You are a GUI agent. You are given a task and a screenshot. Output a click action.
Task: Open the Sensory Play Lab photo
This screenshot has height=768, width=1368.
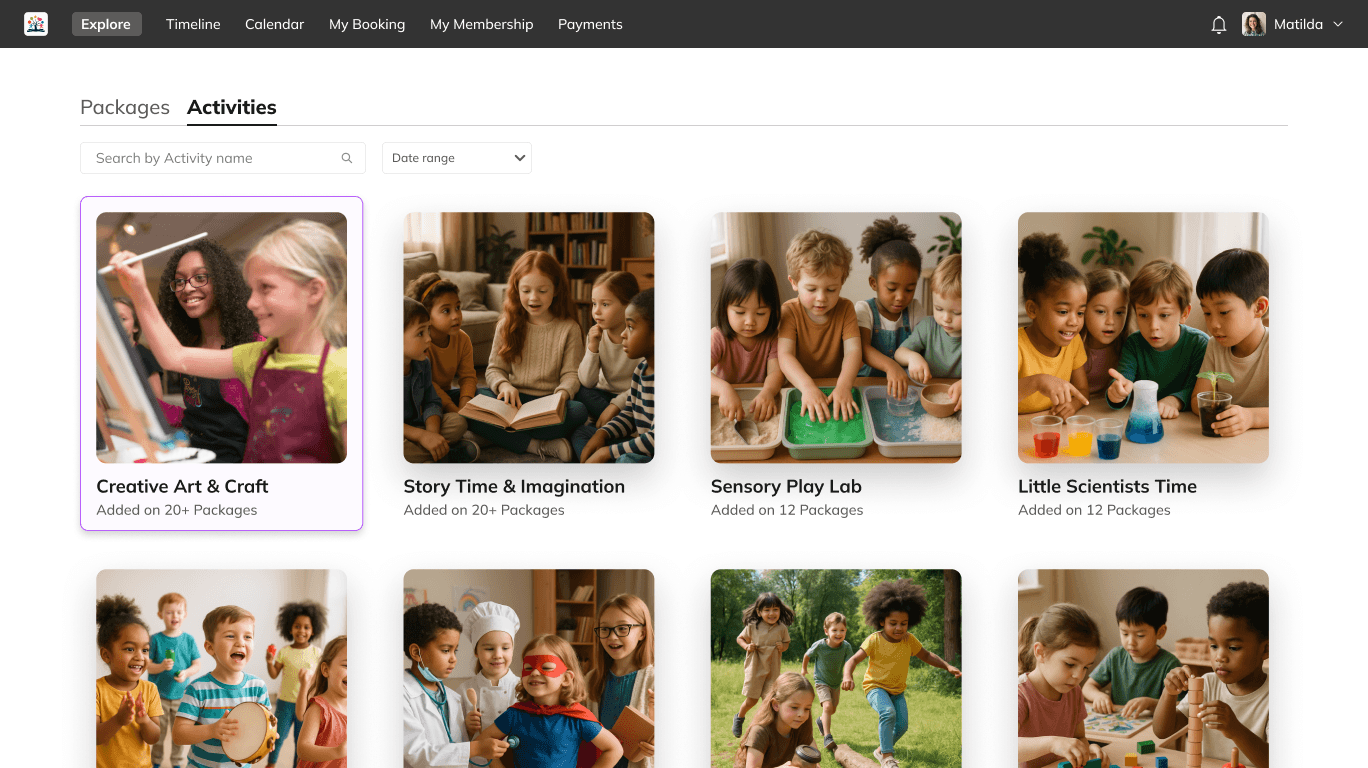point(836,337)
